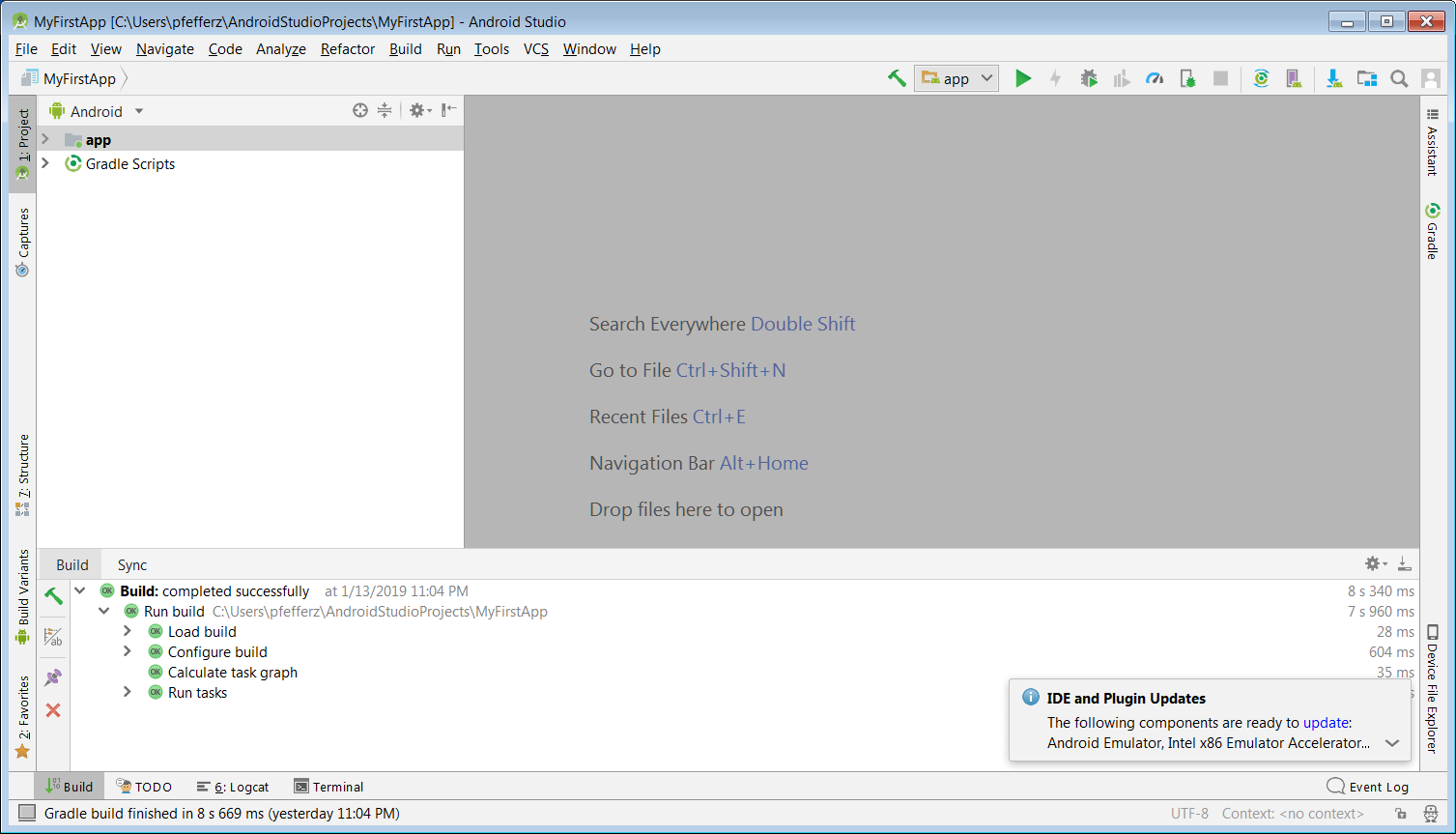Expand the Gradle Scripts node
The width and height of the screenshot is (1456, 834).
tap(45, 163)
